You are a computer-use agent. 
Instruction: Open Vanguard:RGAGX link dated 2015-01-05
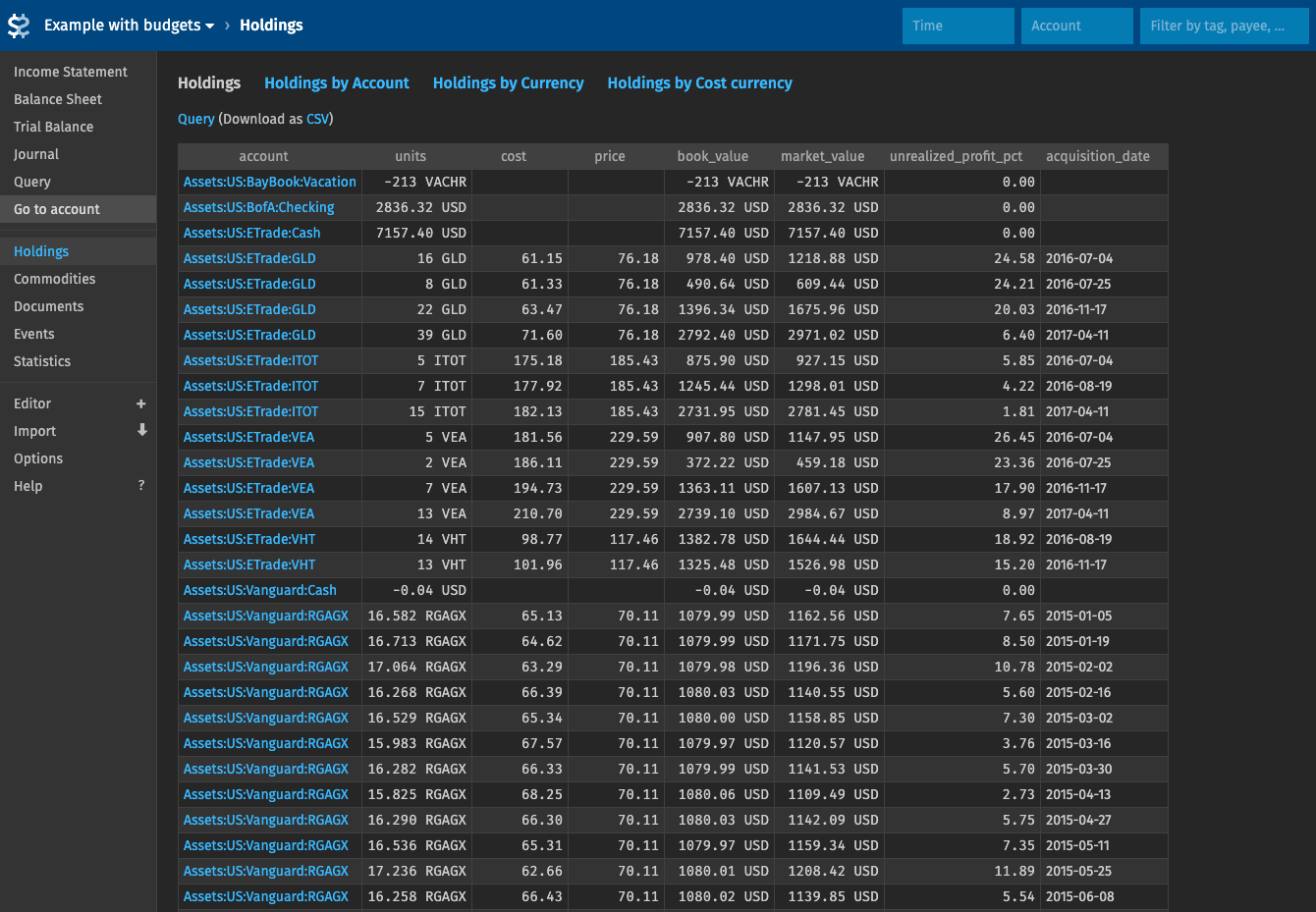tap(266, 616)
